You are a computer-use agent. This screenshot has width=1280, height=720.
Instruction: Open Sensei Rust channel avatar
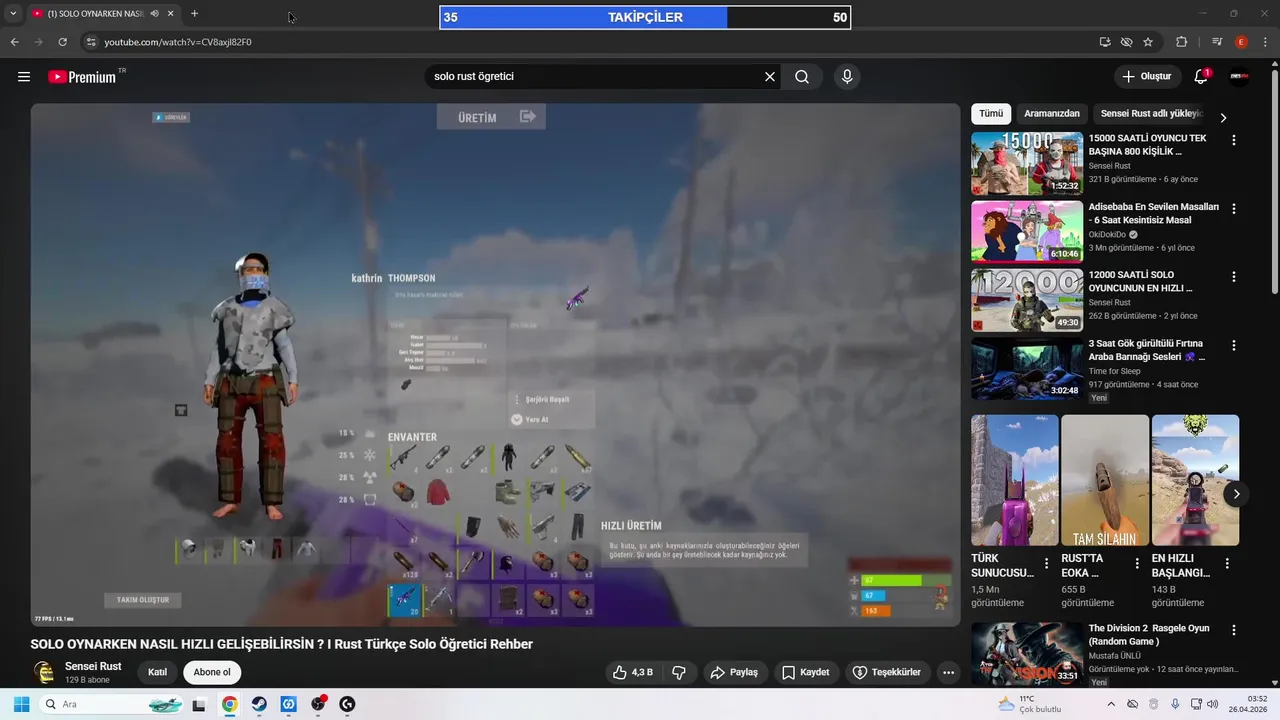(44, 672)
